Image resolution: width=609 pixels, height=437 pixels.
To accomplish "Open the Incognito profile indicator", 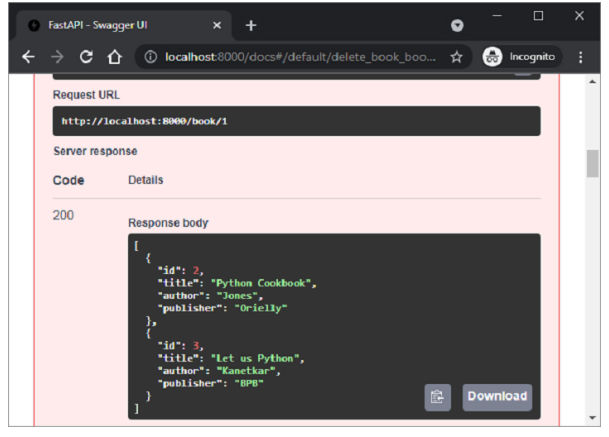I will [x=521, y=58].
